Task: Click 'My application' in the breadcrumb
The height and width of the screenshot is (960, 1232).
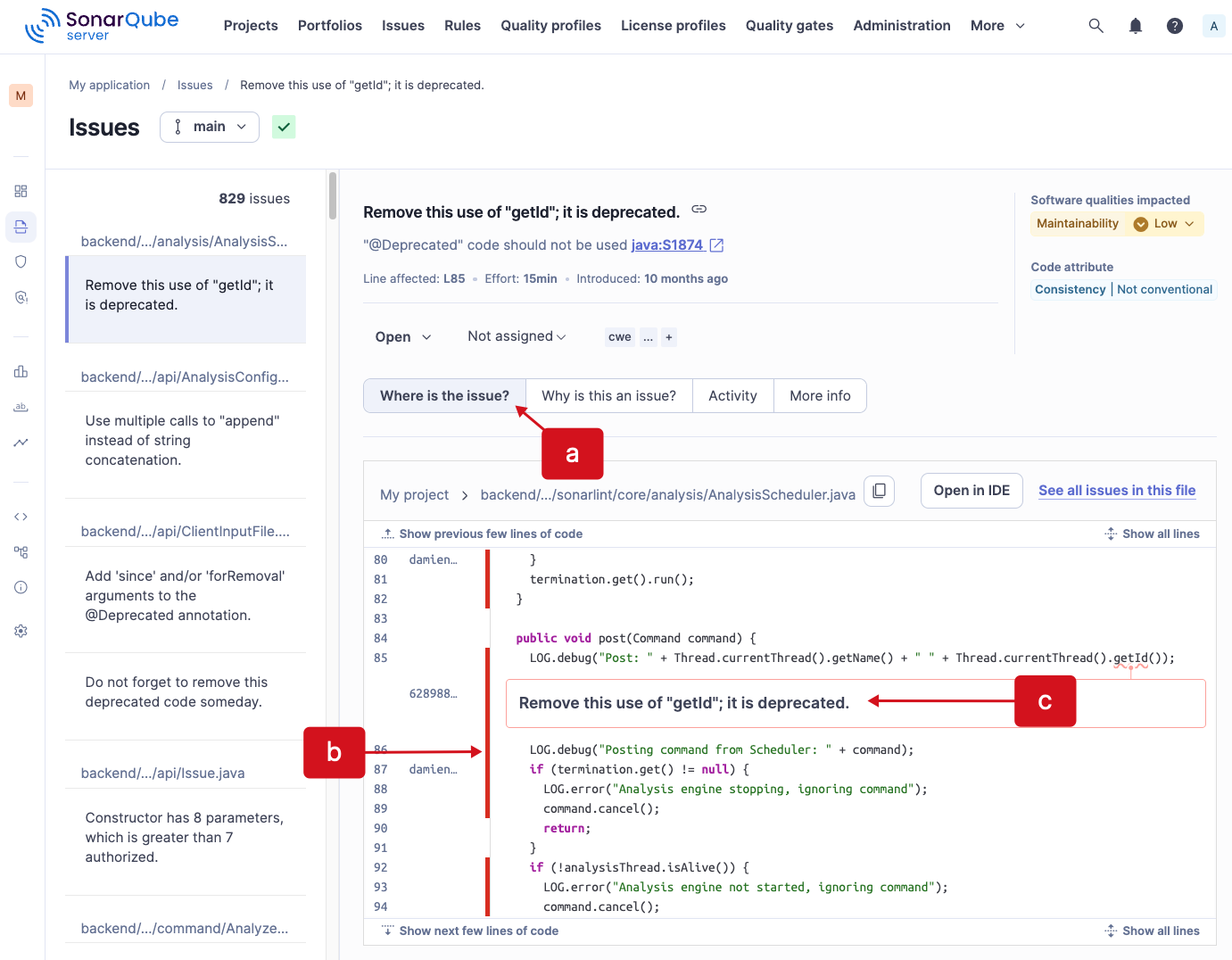Action: 110,86
